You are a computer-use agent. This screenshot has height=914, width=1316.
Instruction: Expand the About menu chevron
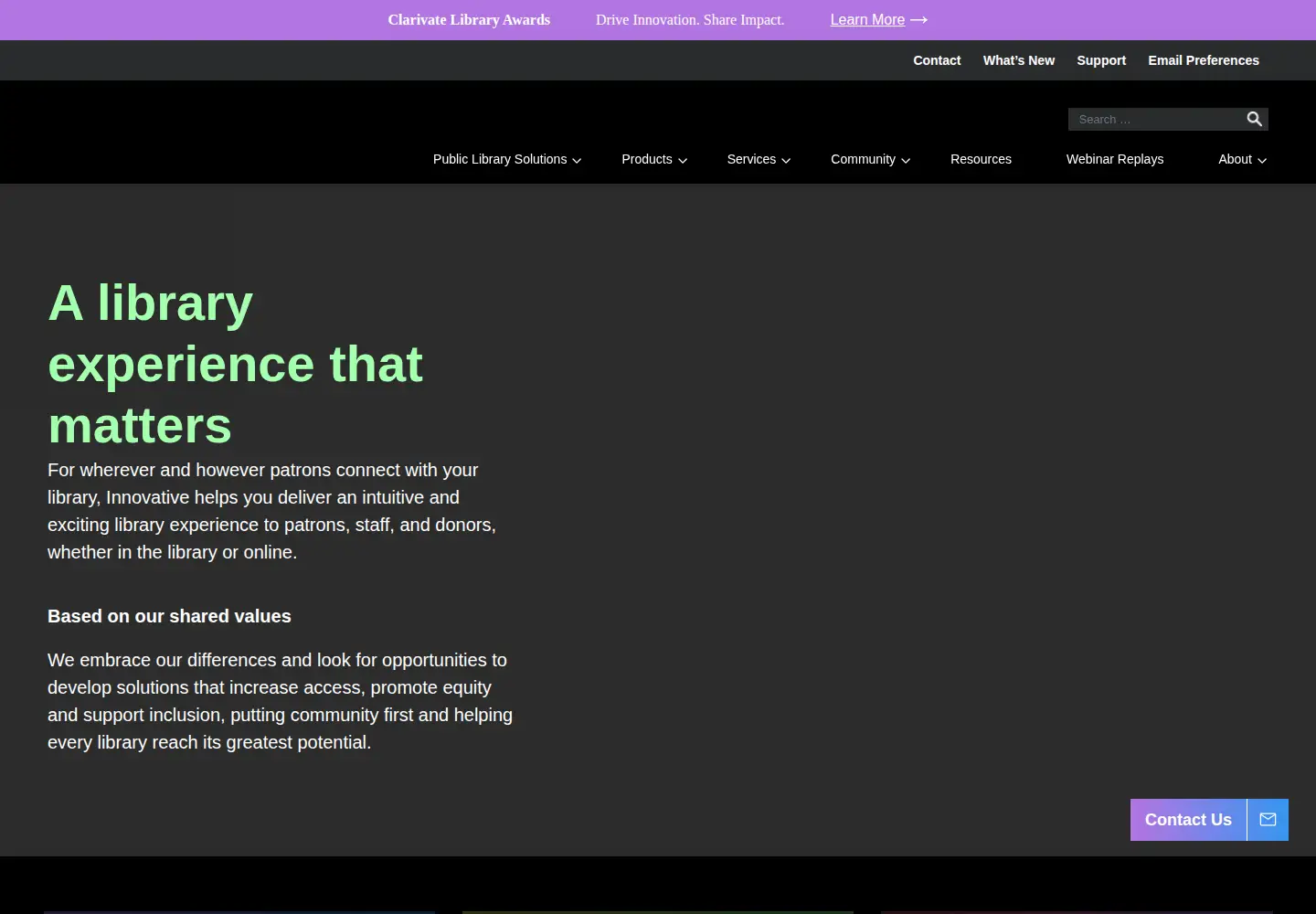(1262, 160)
